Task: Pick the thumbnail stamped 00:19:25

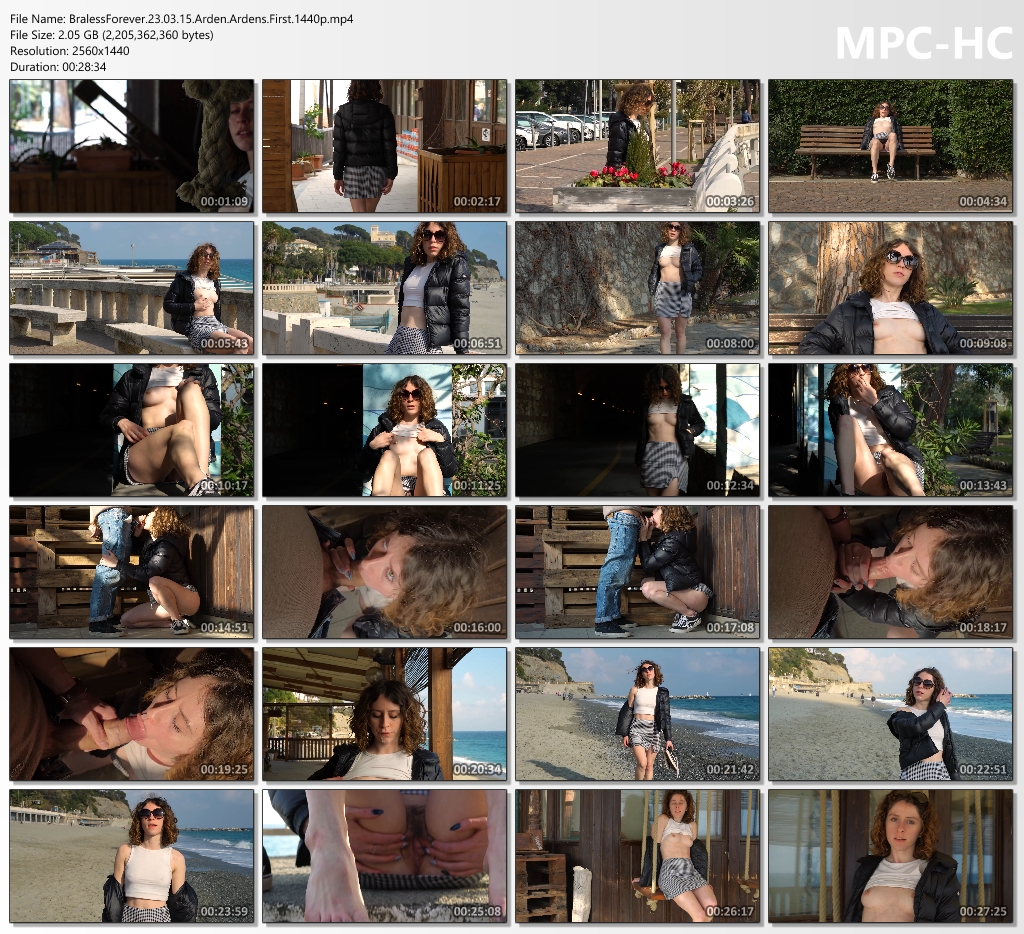Action: pos(132,715)
